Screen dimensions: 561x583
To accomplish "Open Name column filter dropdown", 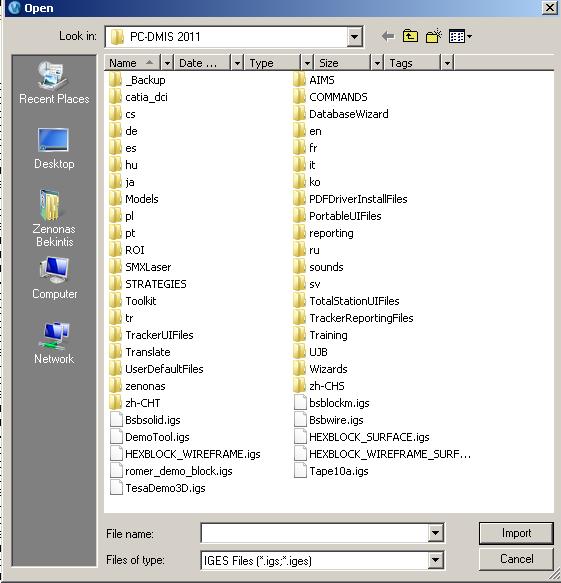I will tap(167, 63).
